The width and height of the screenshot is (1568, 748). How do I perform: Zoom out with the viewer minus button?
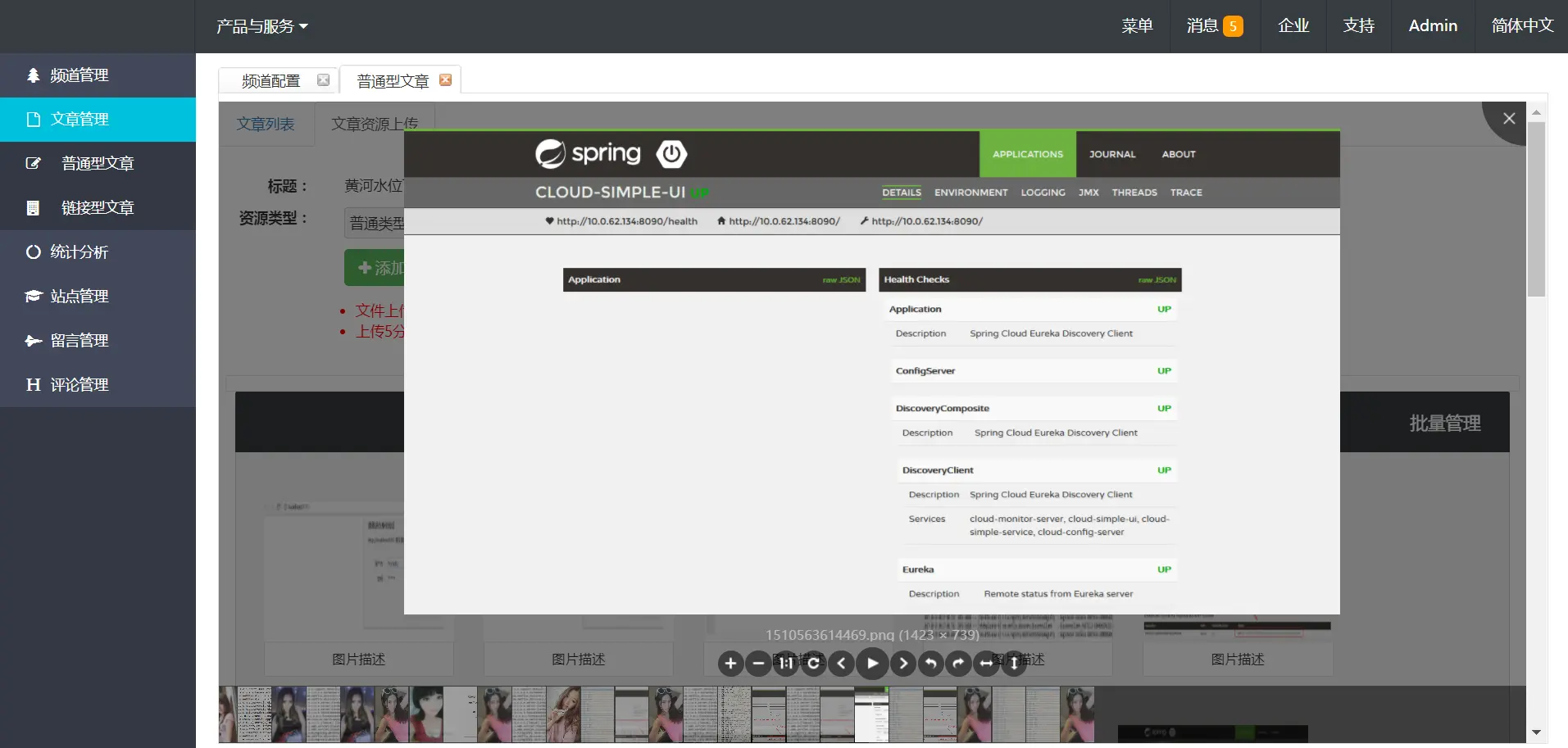click(x=759, y=664)
